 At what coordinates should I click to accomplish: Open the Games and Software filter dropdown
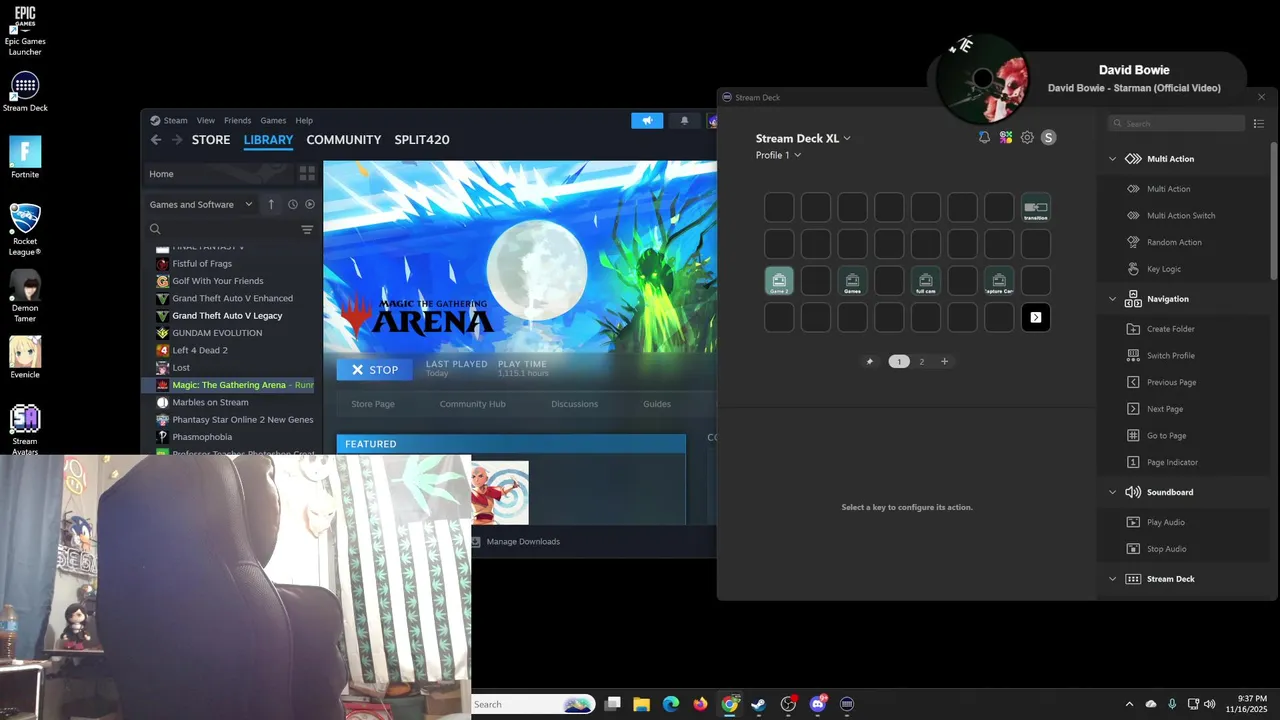201,204
